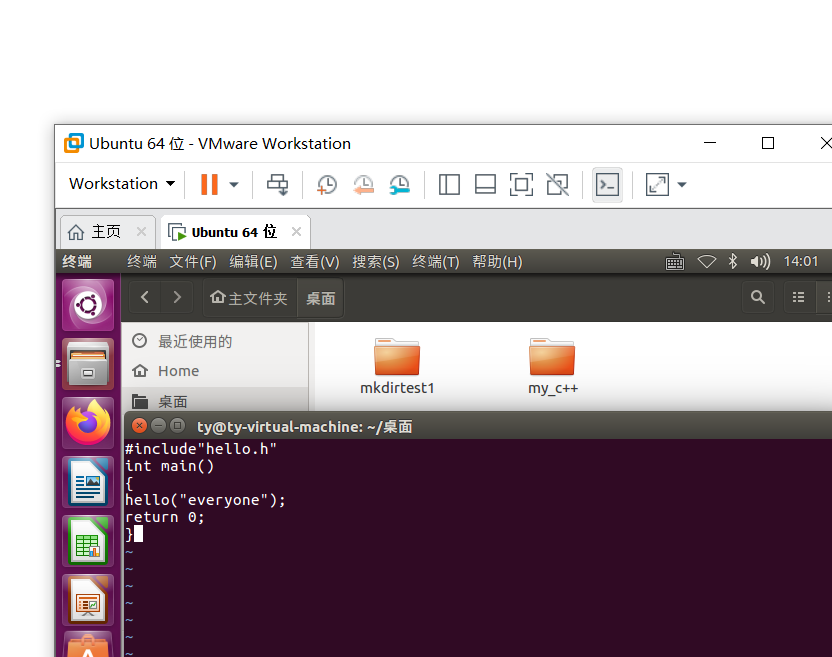Revert the virtual machine to its snapshot
The image size is (832, 657).
click(x=363, y=185)
